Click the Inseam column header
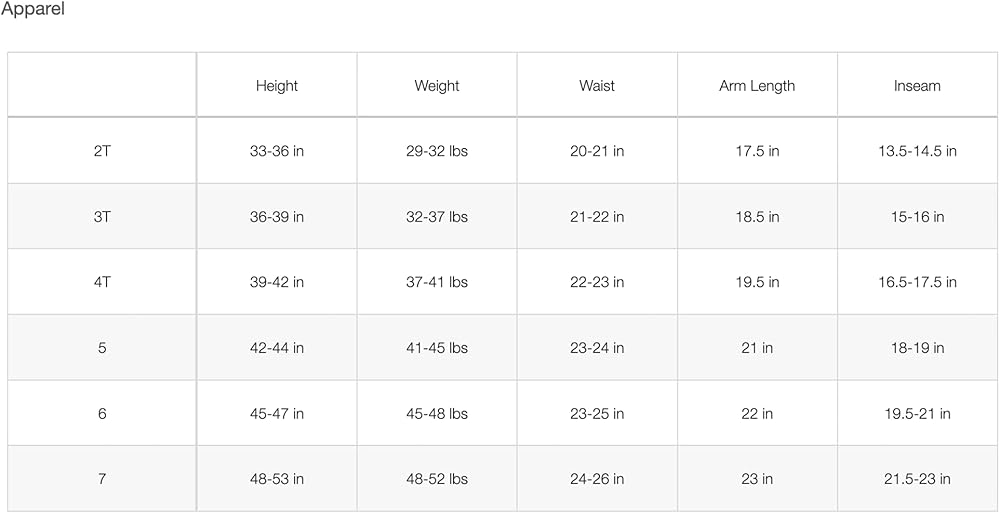1000x513 pixels. 917,86
